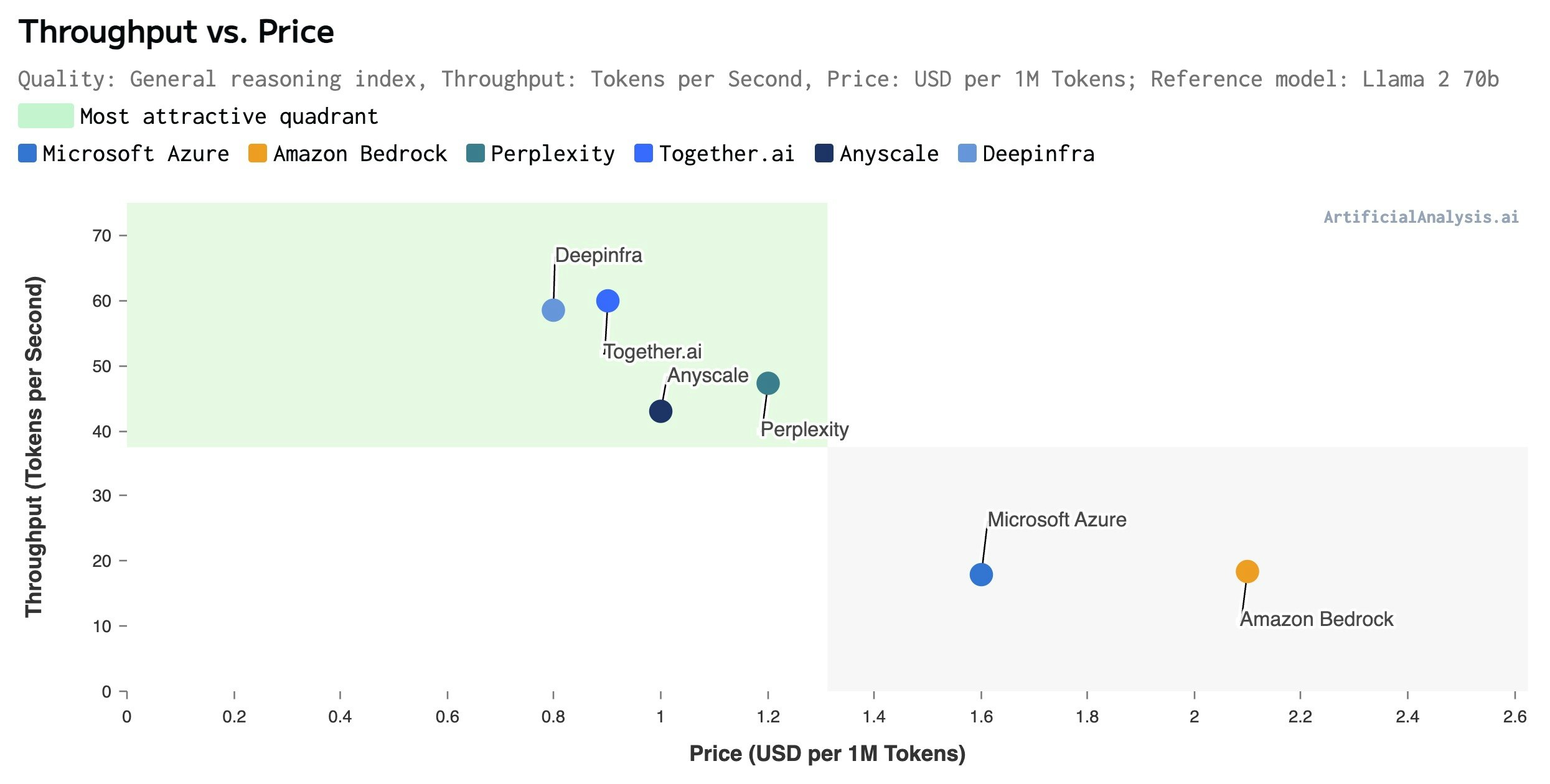Select the Microsoft Azure scatter point
The image size is (1550, 784).
[x=981, y=574]
